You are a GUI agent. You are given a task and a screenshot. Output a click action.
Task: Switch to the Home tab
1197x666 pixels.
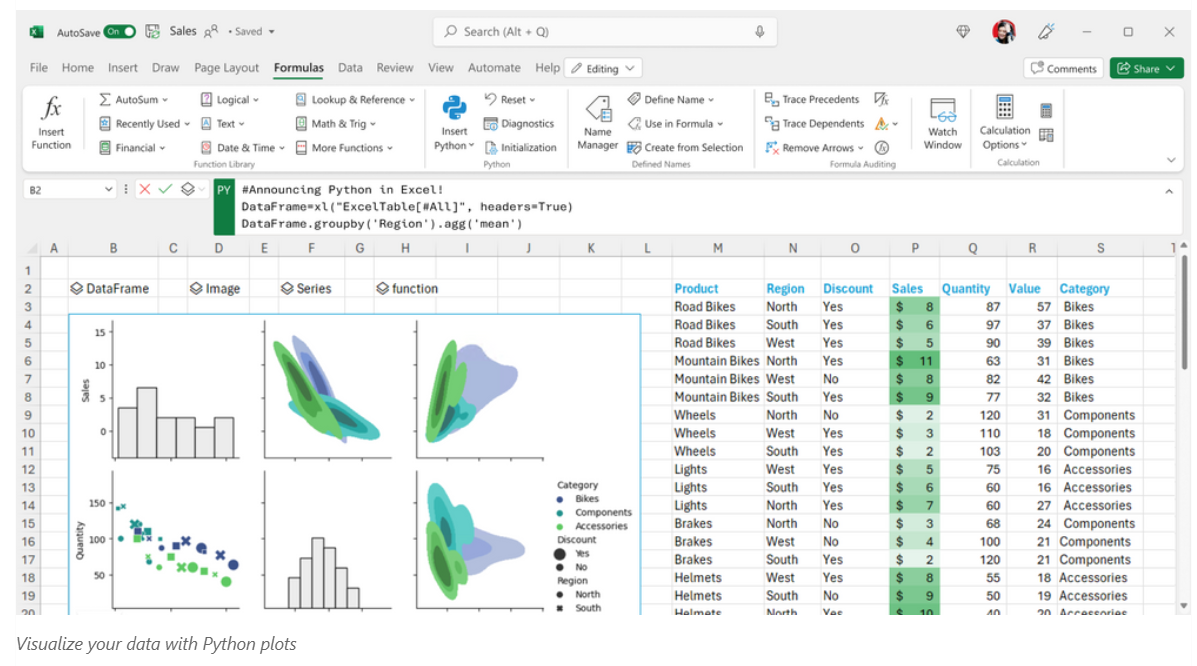(x=78, y=68)
